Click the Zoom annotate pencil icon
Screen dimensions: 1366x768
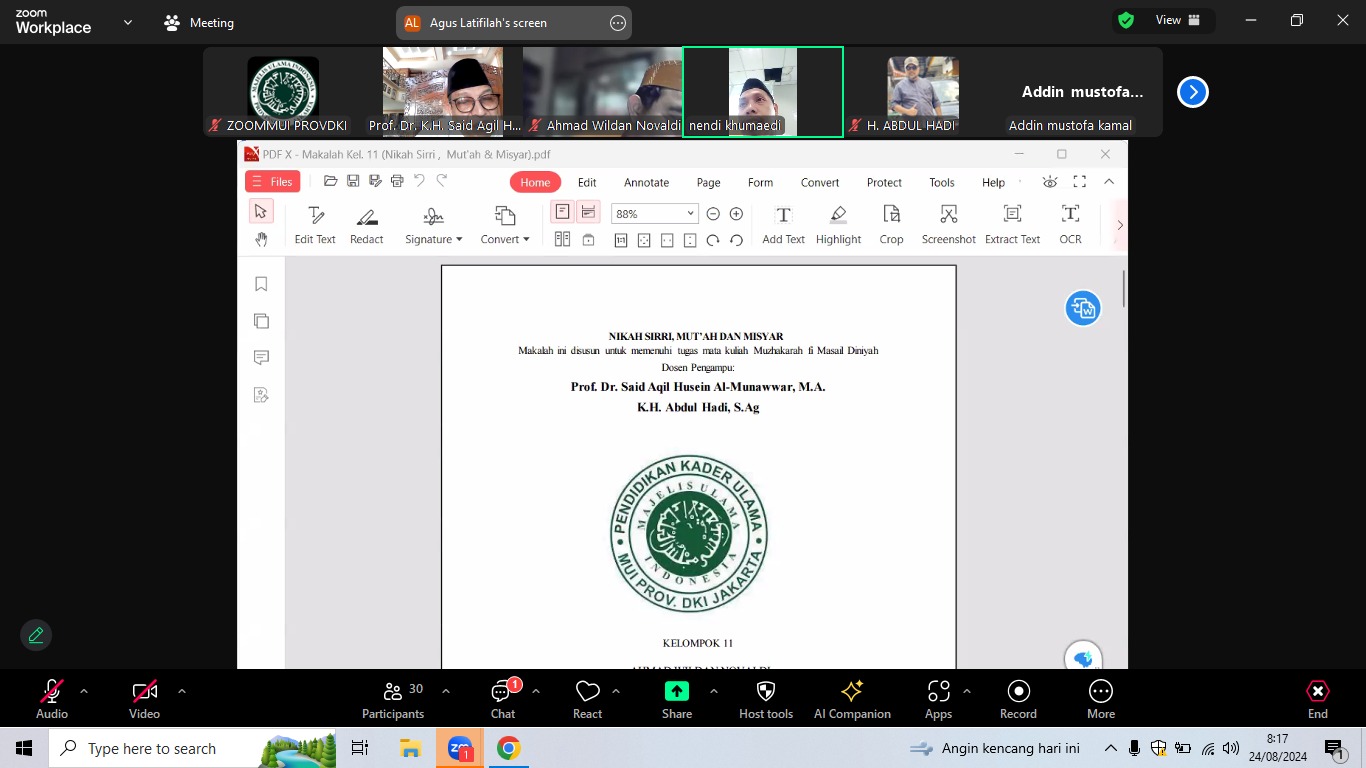36,635
